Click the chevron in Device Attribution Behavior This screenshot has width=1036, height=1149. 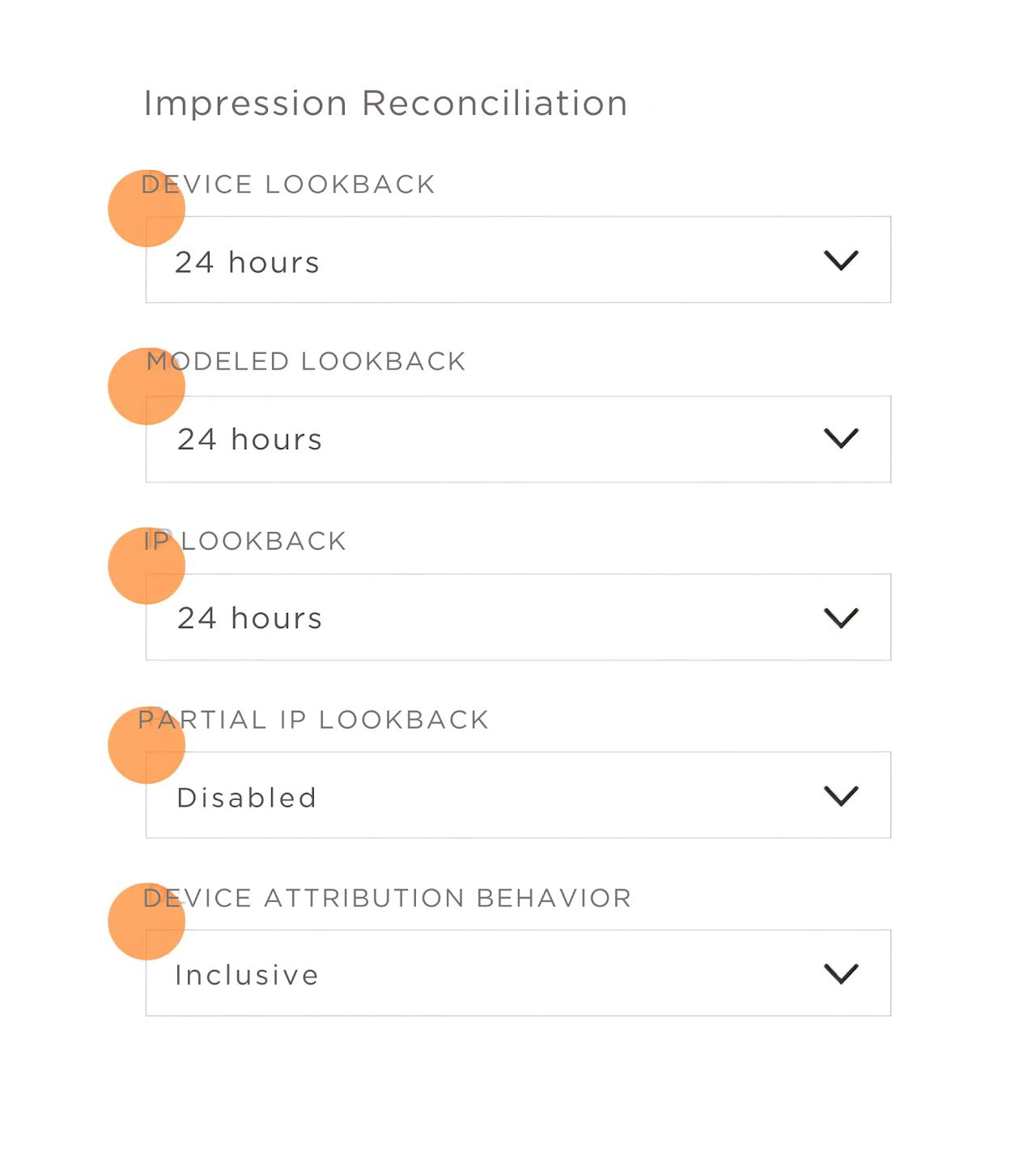[841, 974]
